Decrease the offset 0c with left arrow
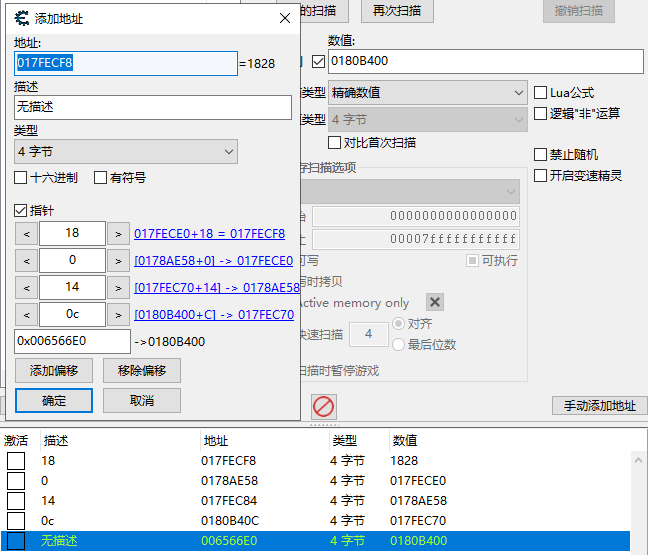This screenshot has height=555, width=648. click(26, 315)
